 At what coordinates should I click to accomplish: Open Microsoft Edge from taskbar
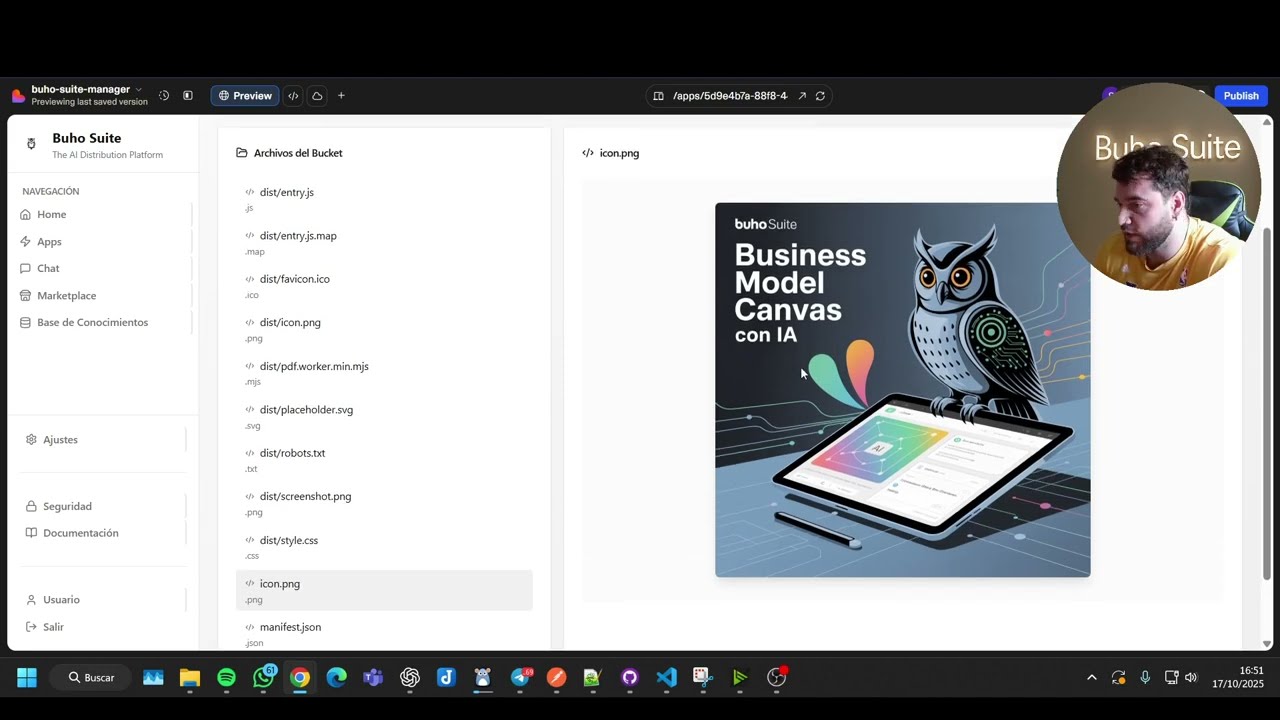[337, 678]
